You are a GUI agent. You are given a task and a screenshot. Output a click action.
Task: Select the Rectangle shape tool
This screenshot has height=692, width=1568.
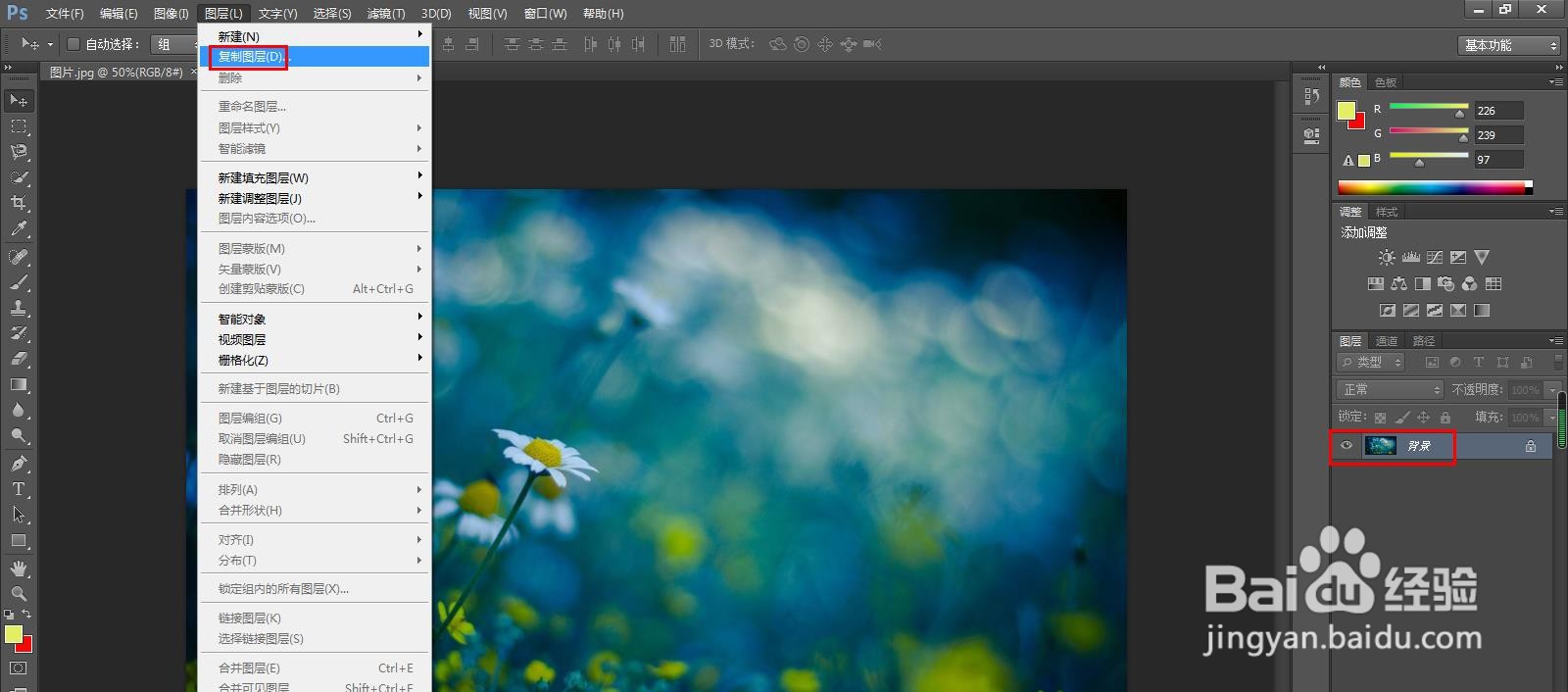coord(19,540)
